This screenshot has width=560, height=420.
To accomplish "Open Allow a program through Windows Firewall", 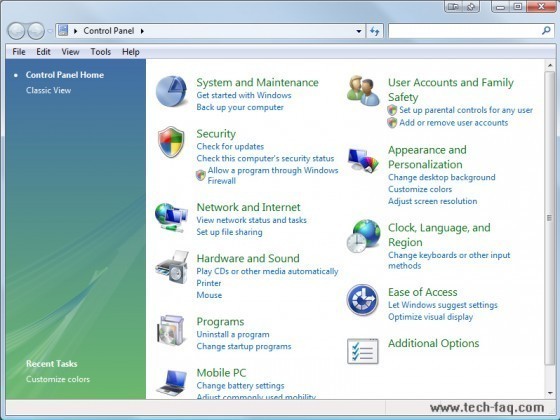I will (x=273, y=175).
